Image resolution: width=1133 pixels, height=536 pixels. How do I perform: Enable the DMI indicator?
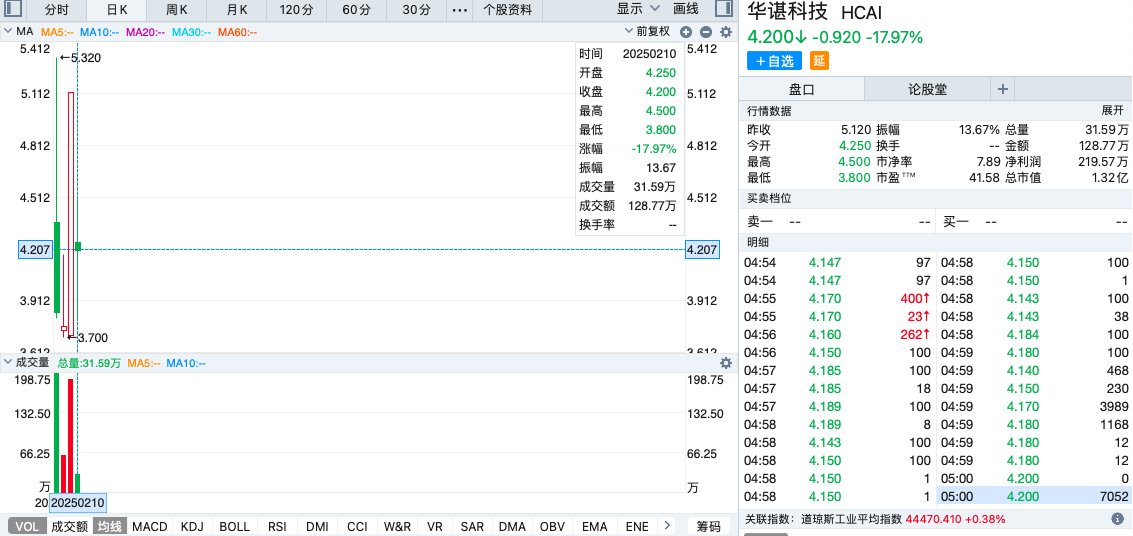pyautogui.click(x=317, y=527)
